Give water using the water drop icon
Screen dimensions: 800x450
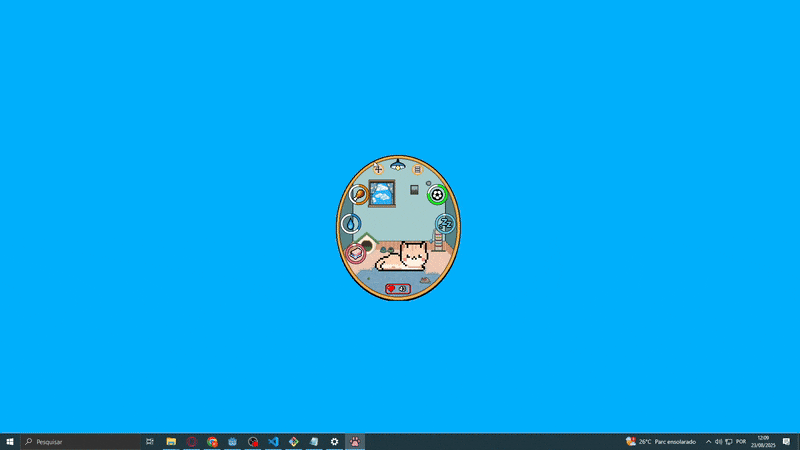pyautogui.click(x=351, y=223)
